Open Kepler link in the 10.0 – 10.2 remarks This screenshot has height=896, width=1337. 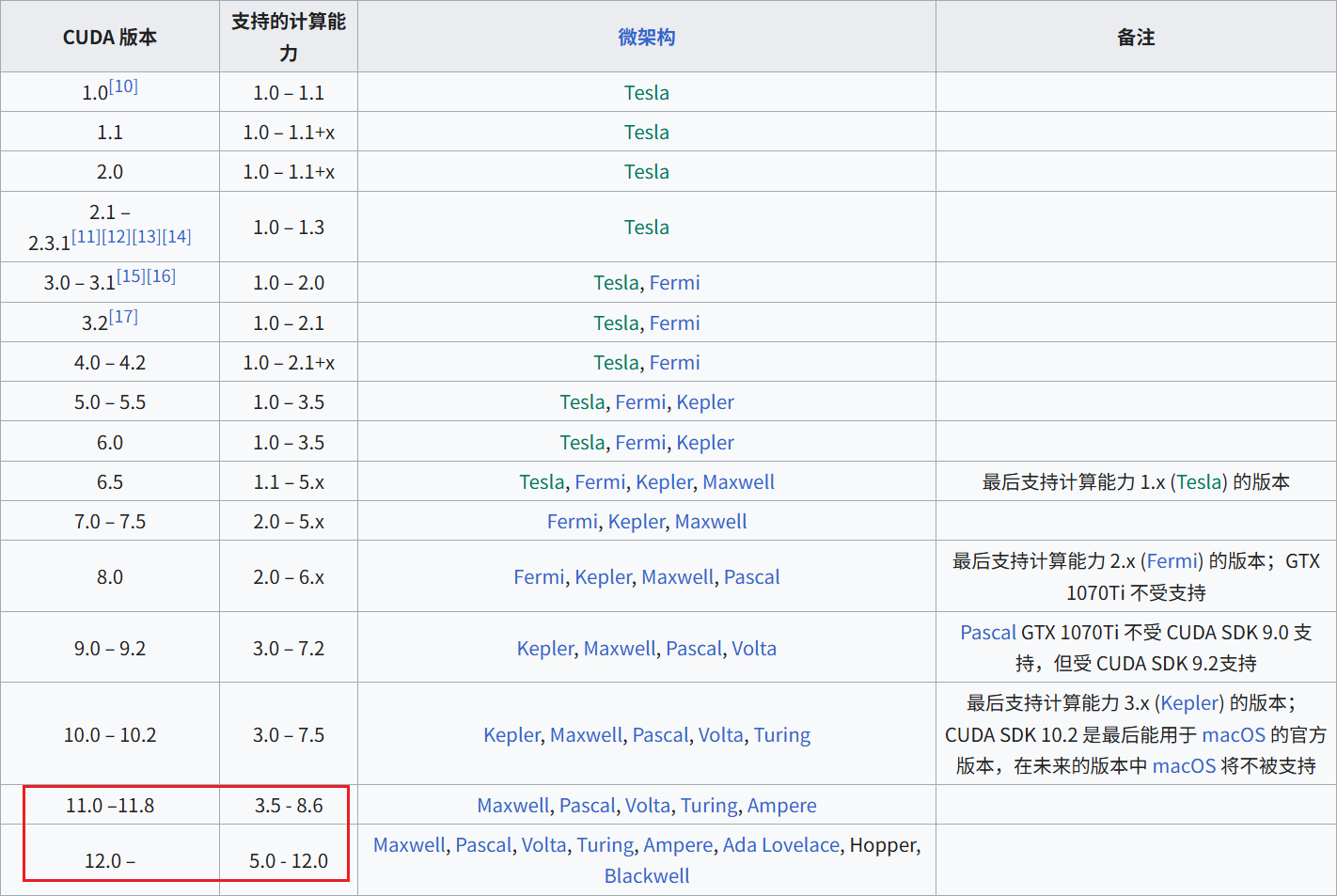coord(1189,702)
